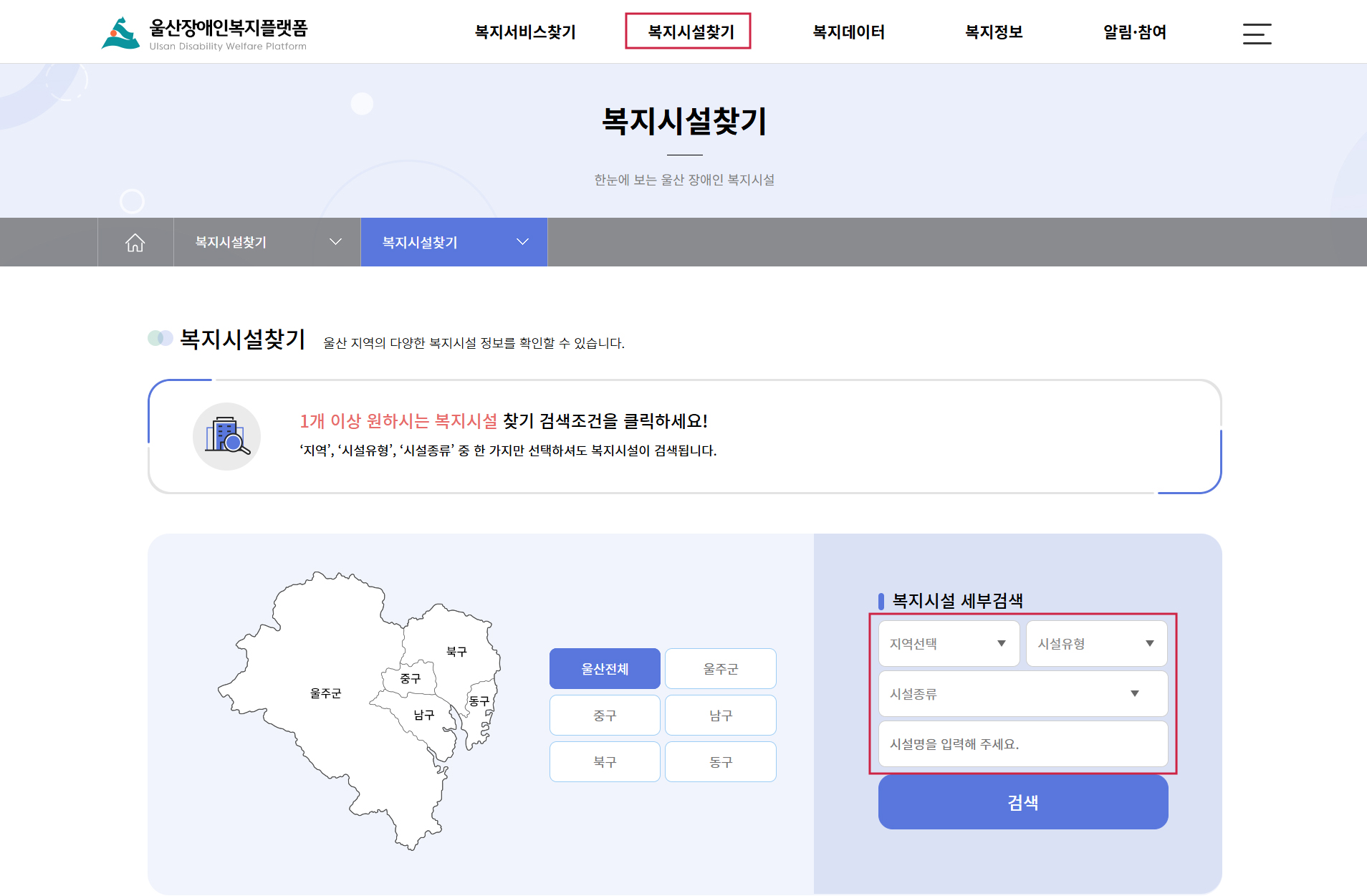The height and width of the screenshot is (896, 1367).
Task: Select 울주군 region on the map
Action: click(325, 693)
